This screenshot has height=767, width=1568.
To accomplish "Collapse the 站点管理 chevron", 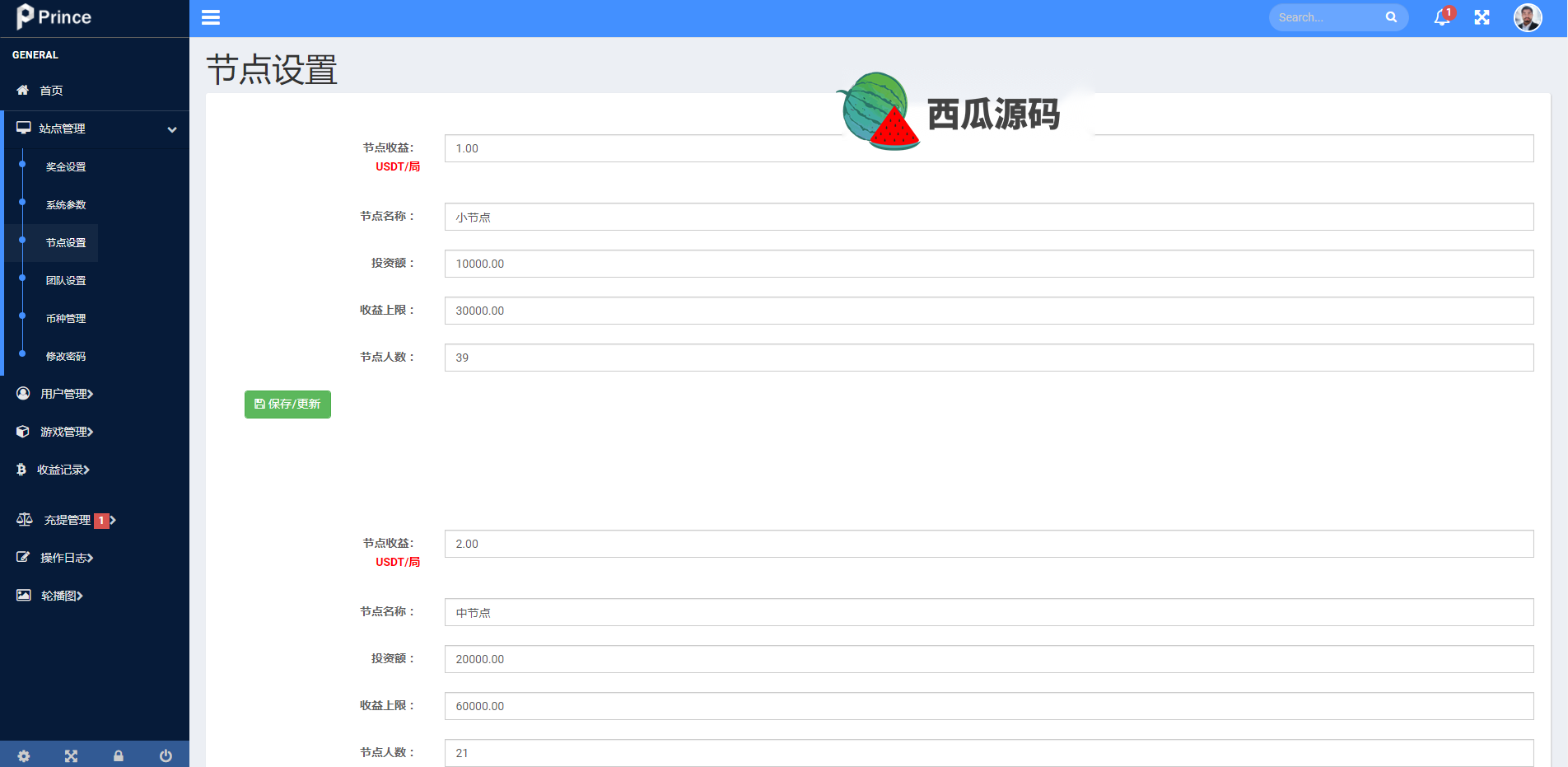I will tap(172, 129).
